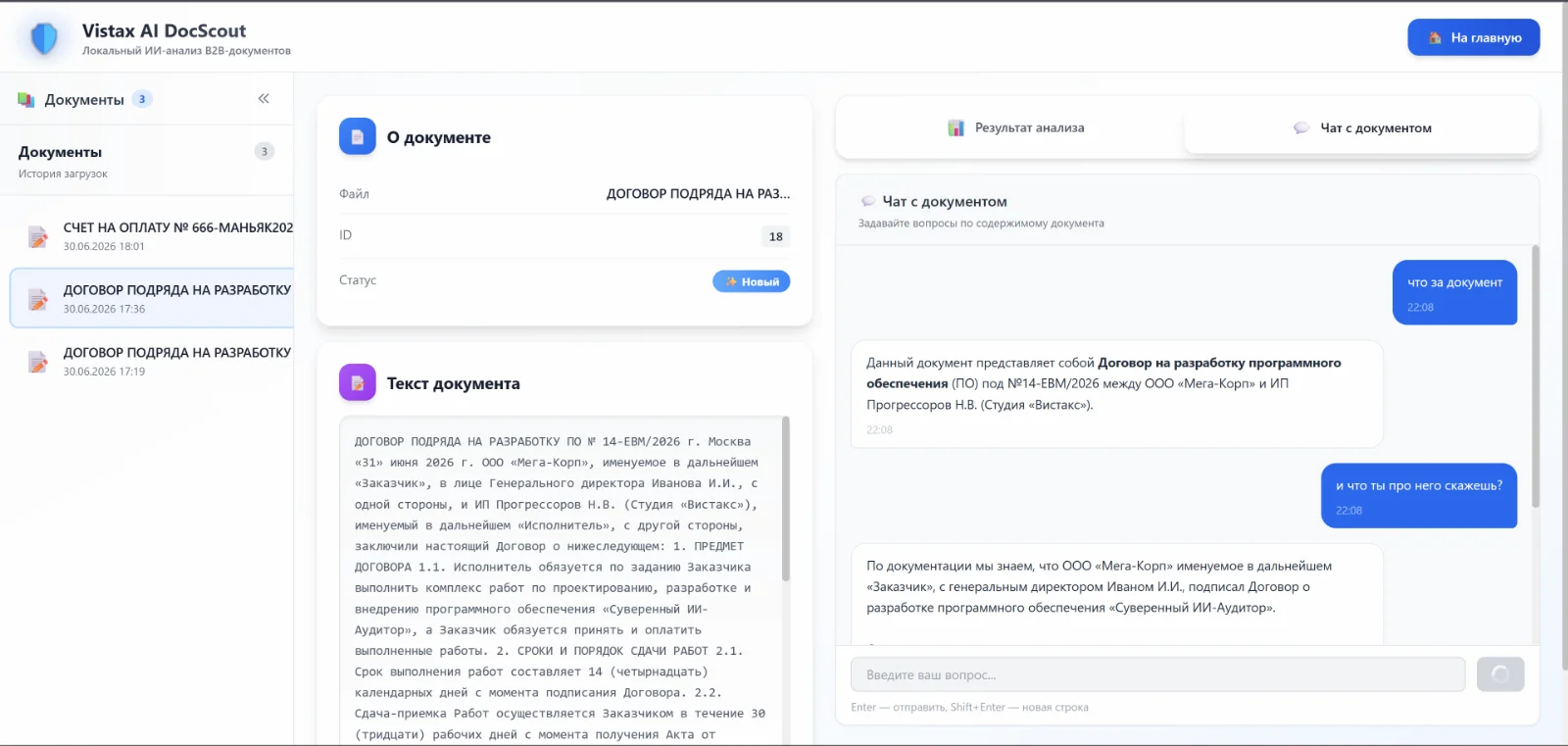Click the Файл label in document info
Screen dimensions: 1568x746
tap(354, 194)
